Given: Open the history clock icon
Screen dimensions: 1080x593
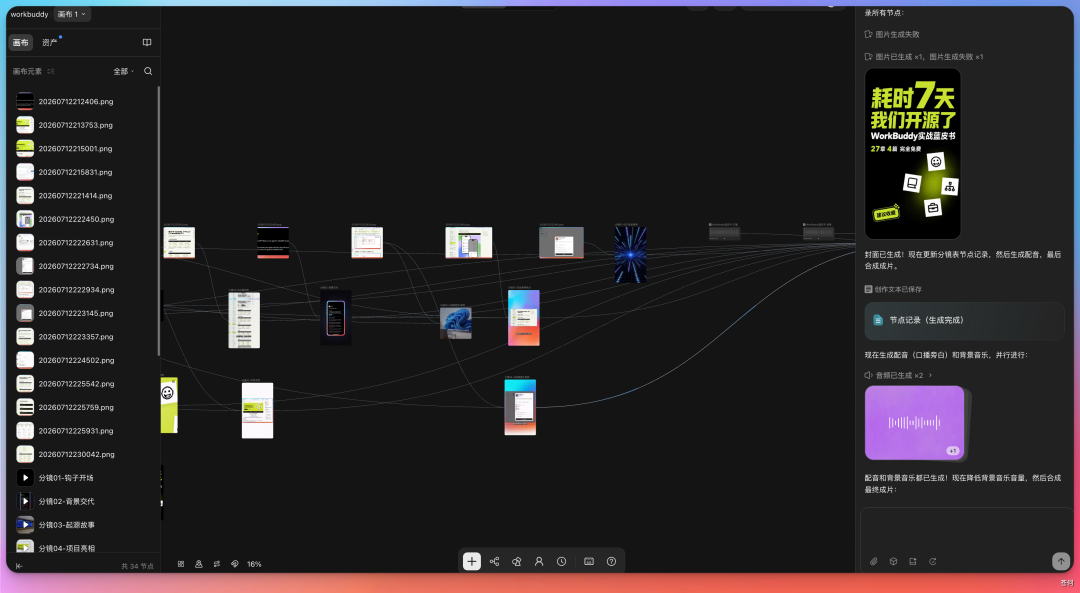Looking at the screenshot, I should 561,561.
